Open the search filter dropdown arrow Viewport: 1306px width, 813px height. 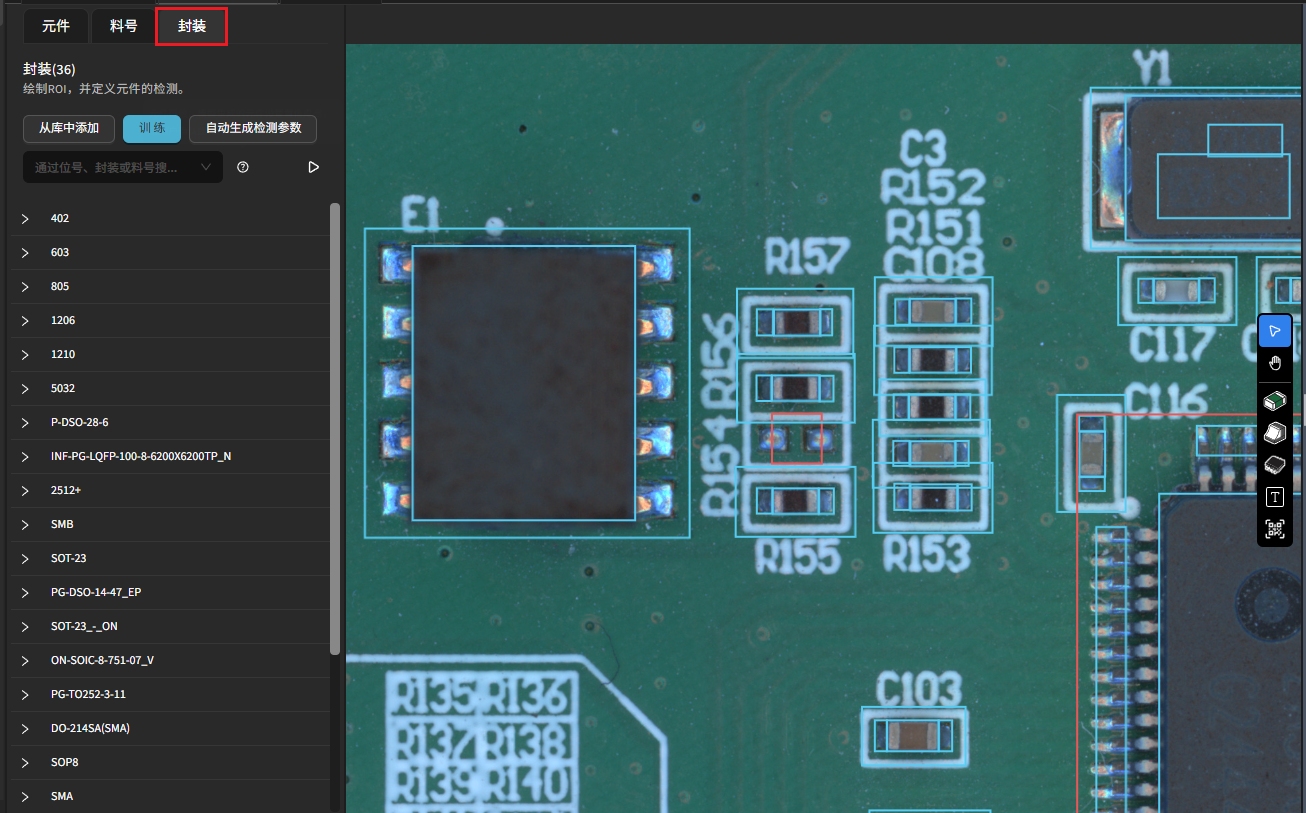point(206,167)
